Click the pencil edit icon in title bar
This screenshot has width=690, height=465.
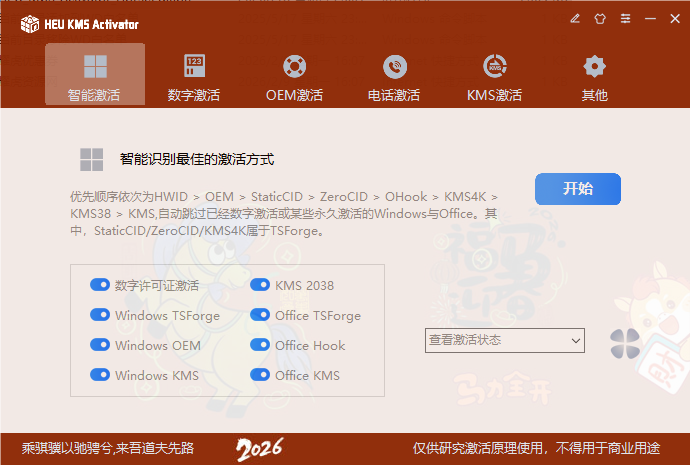click(575, 18)
